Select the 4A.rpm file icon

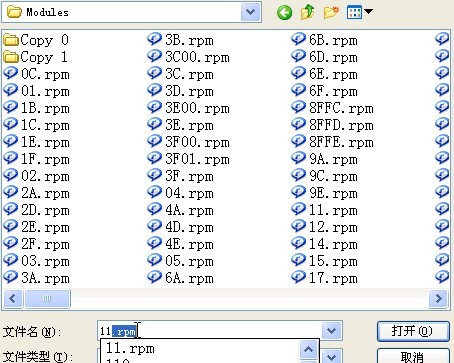[155, 209]
